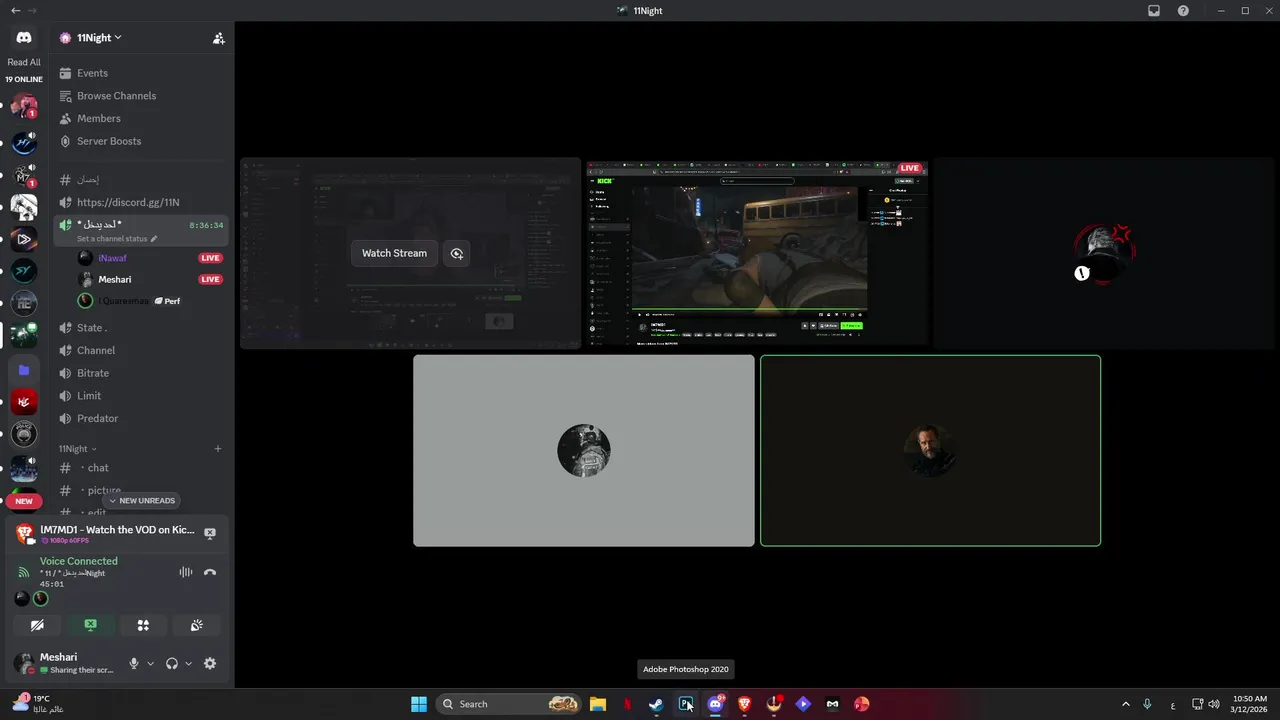Toggle the green screen share button
The image size is (1280, 720).
tap(90, 625)
